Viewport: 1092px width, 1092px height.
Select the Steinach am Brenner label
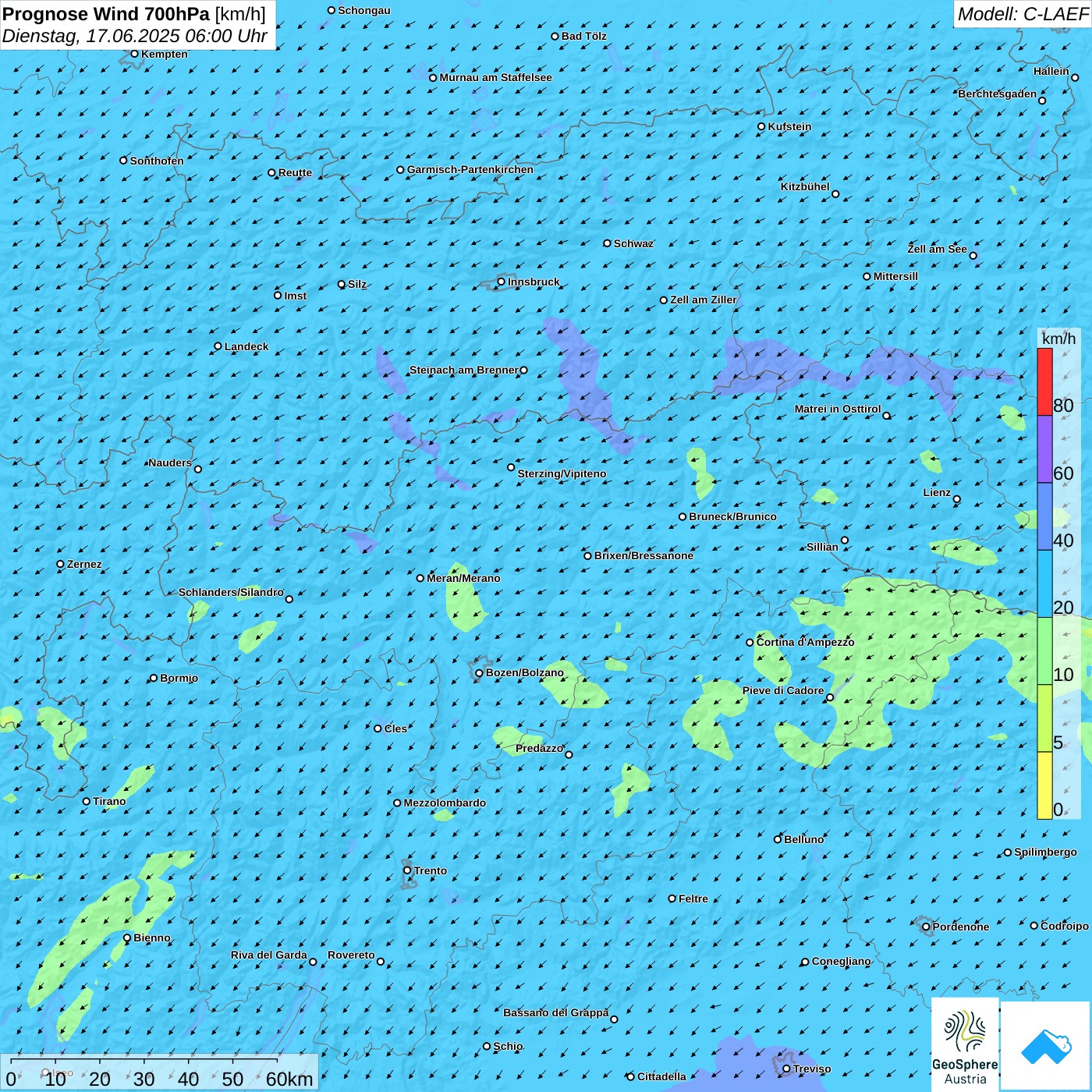click(x=463, y=370)
